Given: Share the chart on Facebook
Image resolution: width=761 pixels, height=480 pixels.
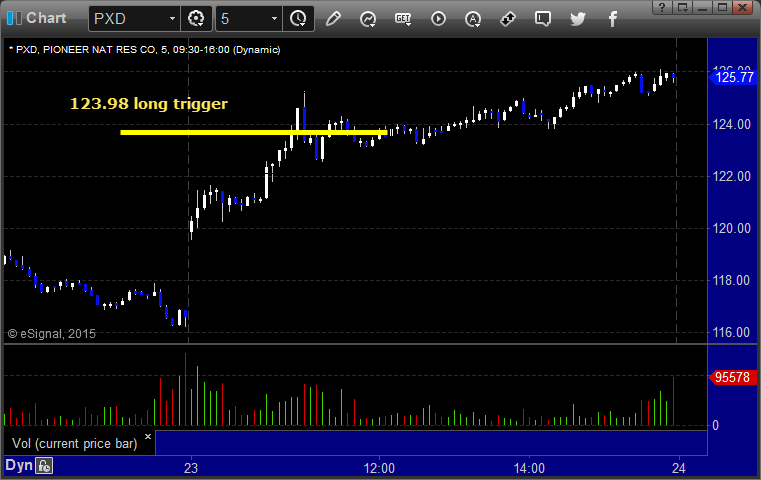Looking at the screenshot, I should coord(613,19).
